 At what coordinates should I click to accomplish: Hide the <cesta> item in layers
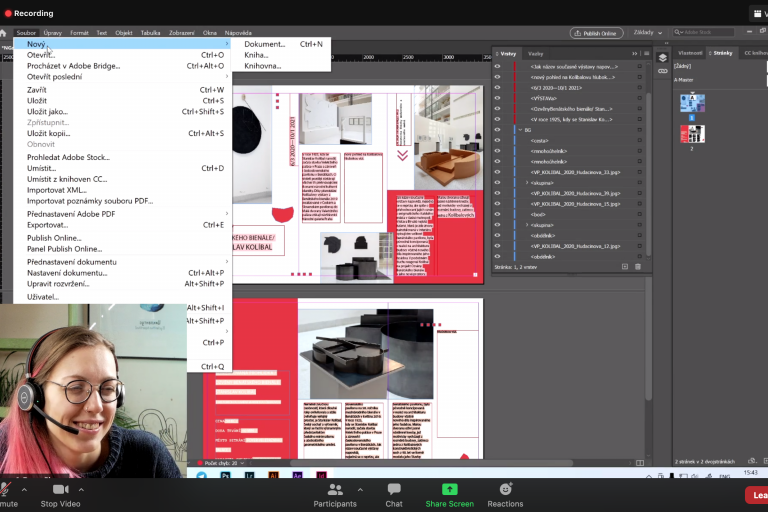tap(497, 141)
